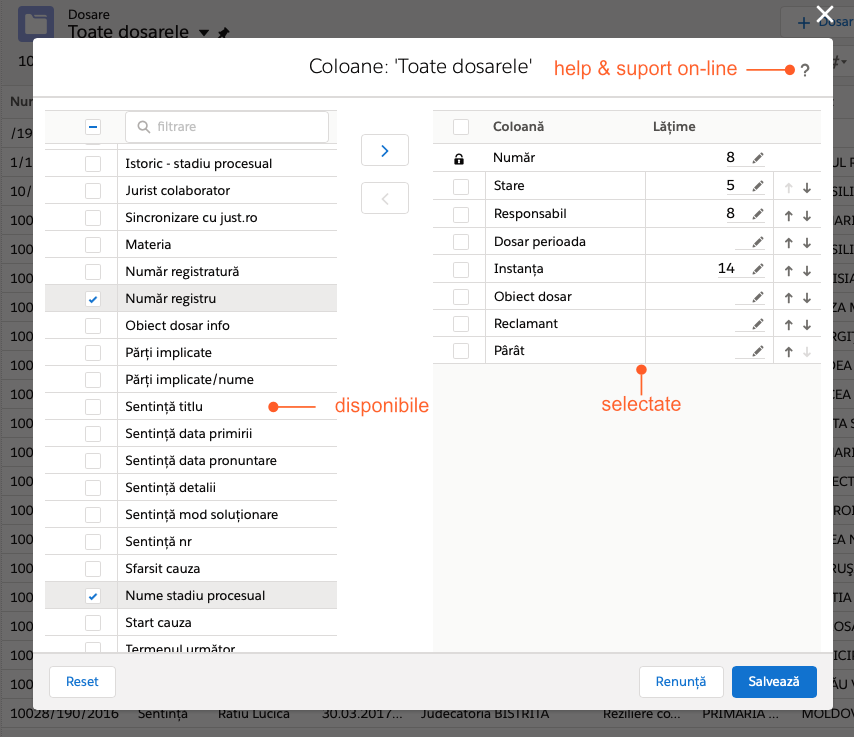Check Sincronizare cu just.ro checkbox
Screen dimensions: 854x737
click(93, 218)
